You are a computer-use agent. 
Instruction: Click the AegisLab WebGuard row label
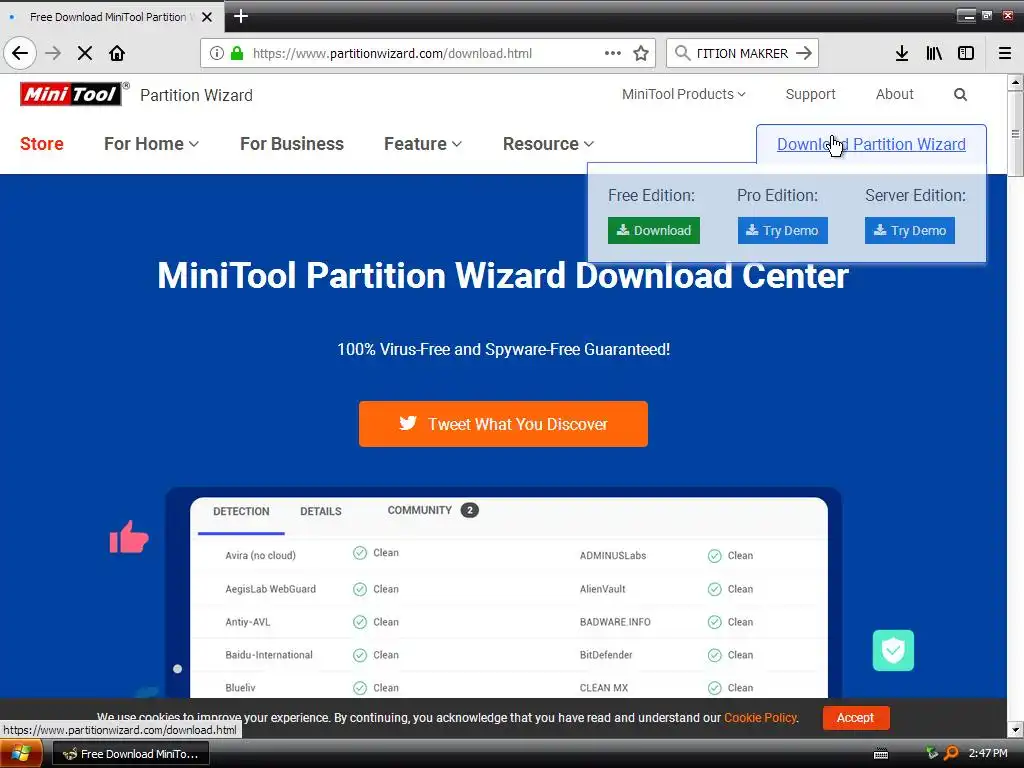(x=270, y=588)
